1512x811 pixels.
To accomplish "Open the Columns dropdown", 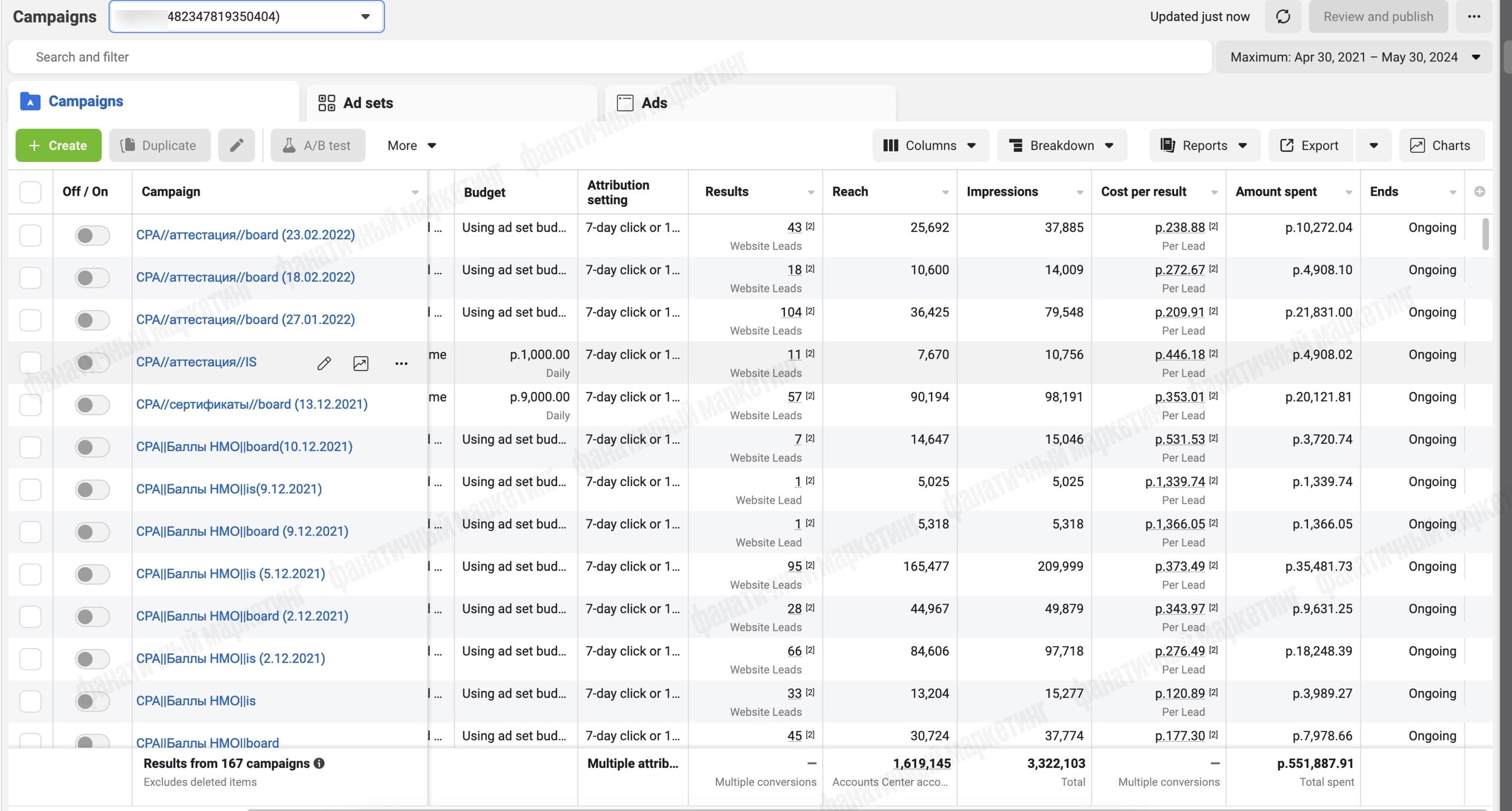I will (930, 145).
